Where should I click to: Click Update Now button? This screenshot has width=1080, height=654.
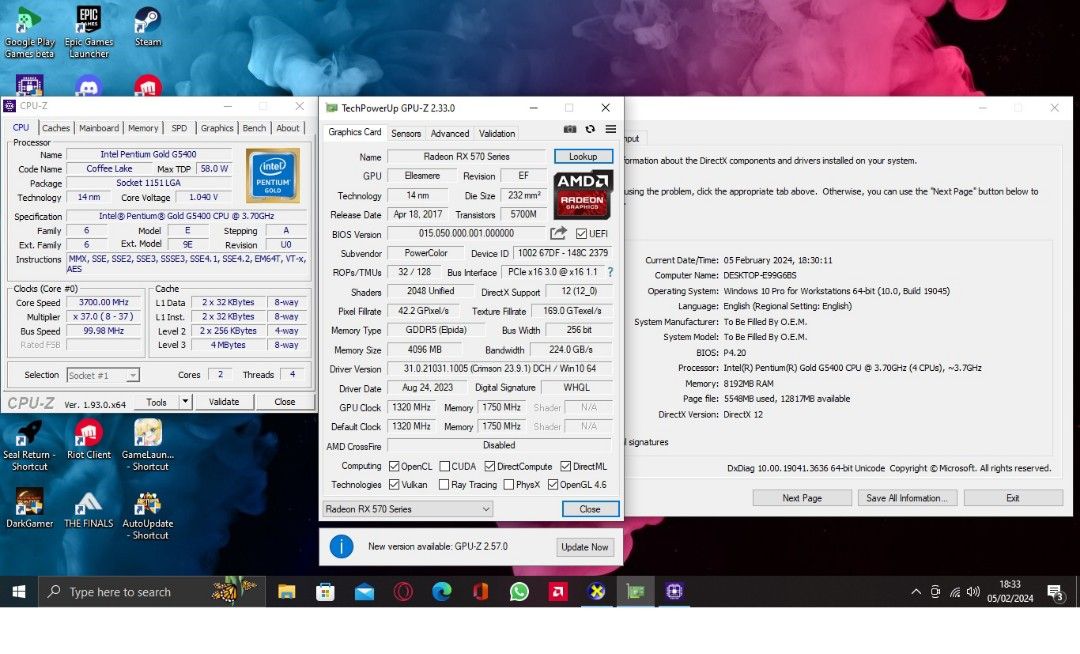[584, 547]
